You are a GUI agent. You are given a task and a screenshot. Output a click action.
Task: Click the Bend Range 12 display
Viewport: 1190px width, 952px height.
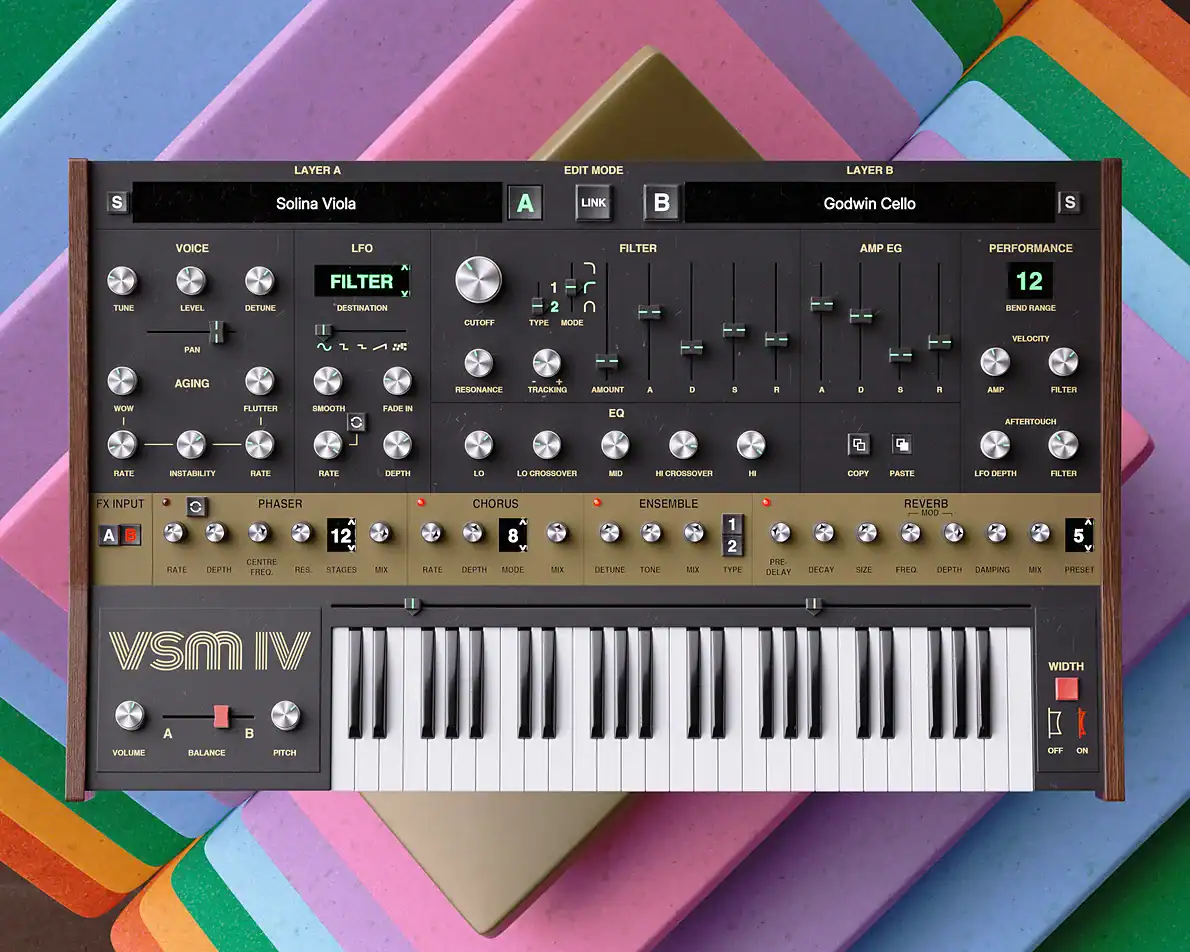[x=1030, y=281]
